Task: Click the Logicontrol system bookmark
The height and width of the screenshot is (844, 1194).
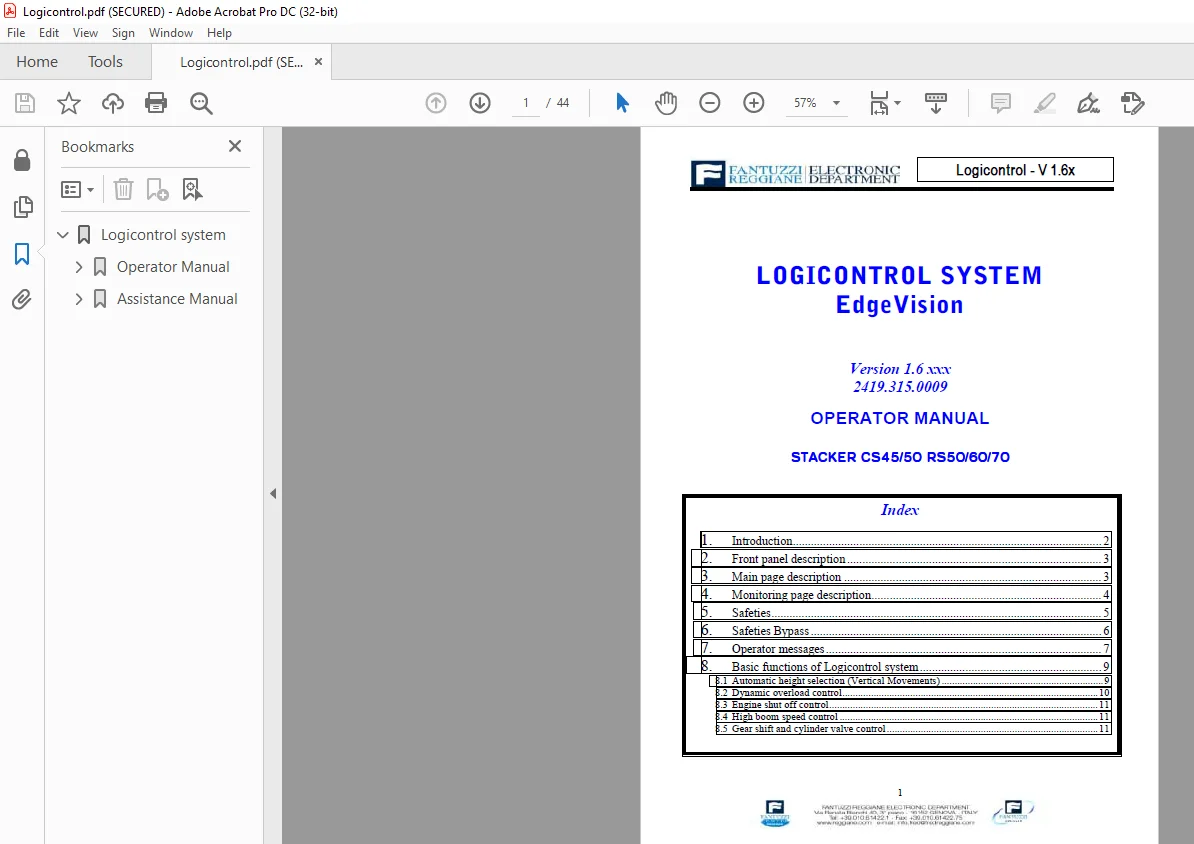Action: coord(163,235)
